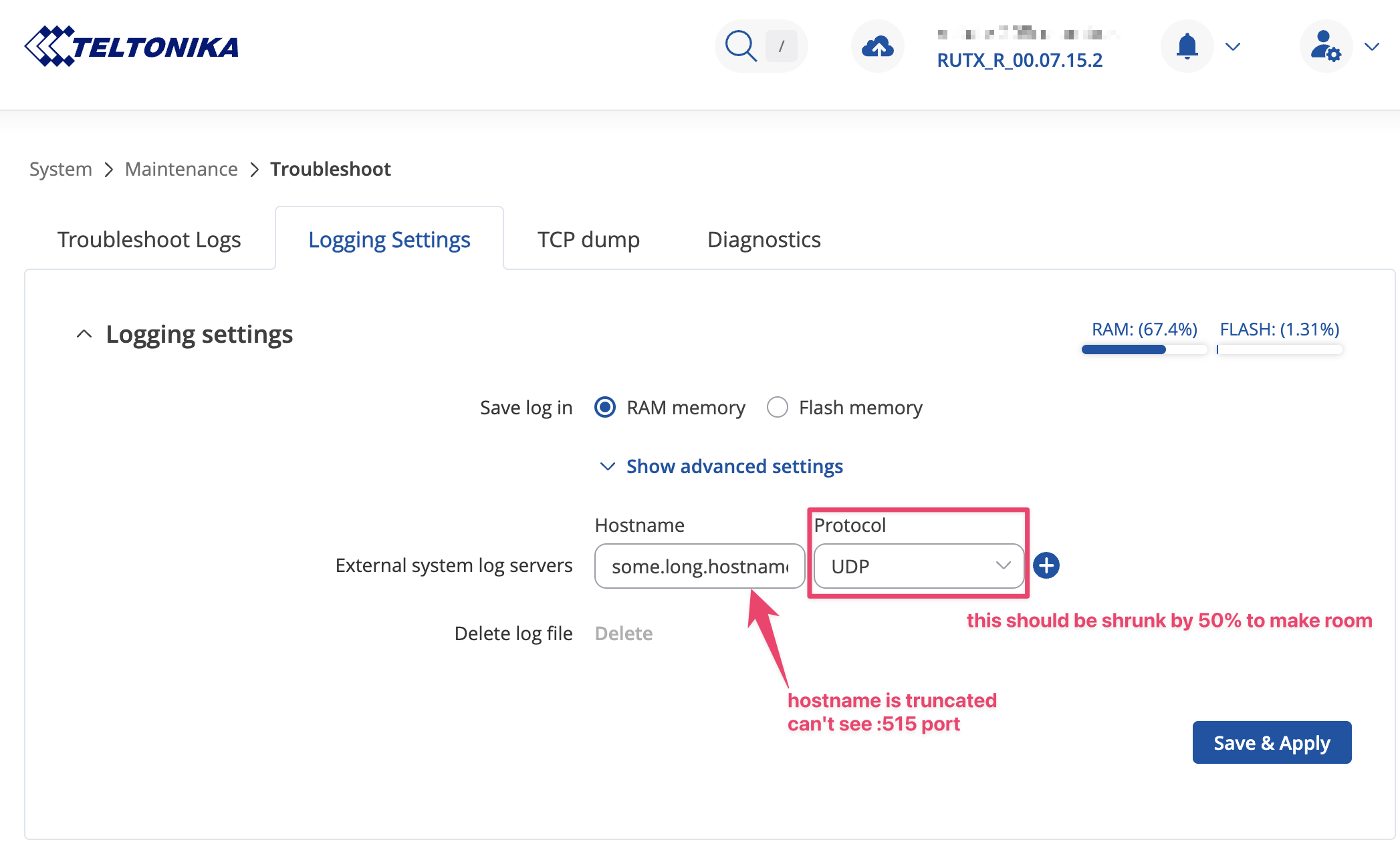
Task: Open the TCP dump tab
Action: (588, 239)
